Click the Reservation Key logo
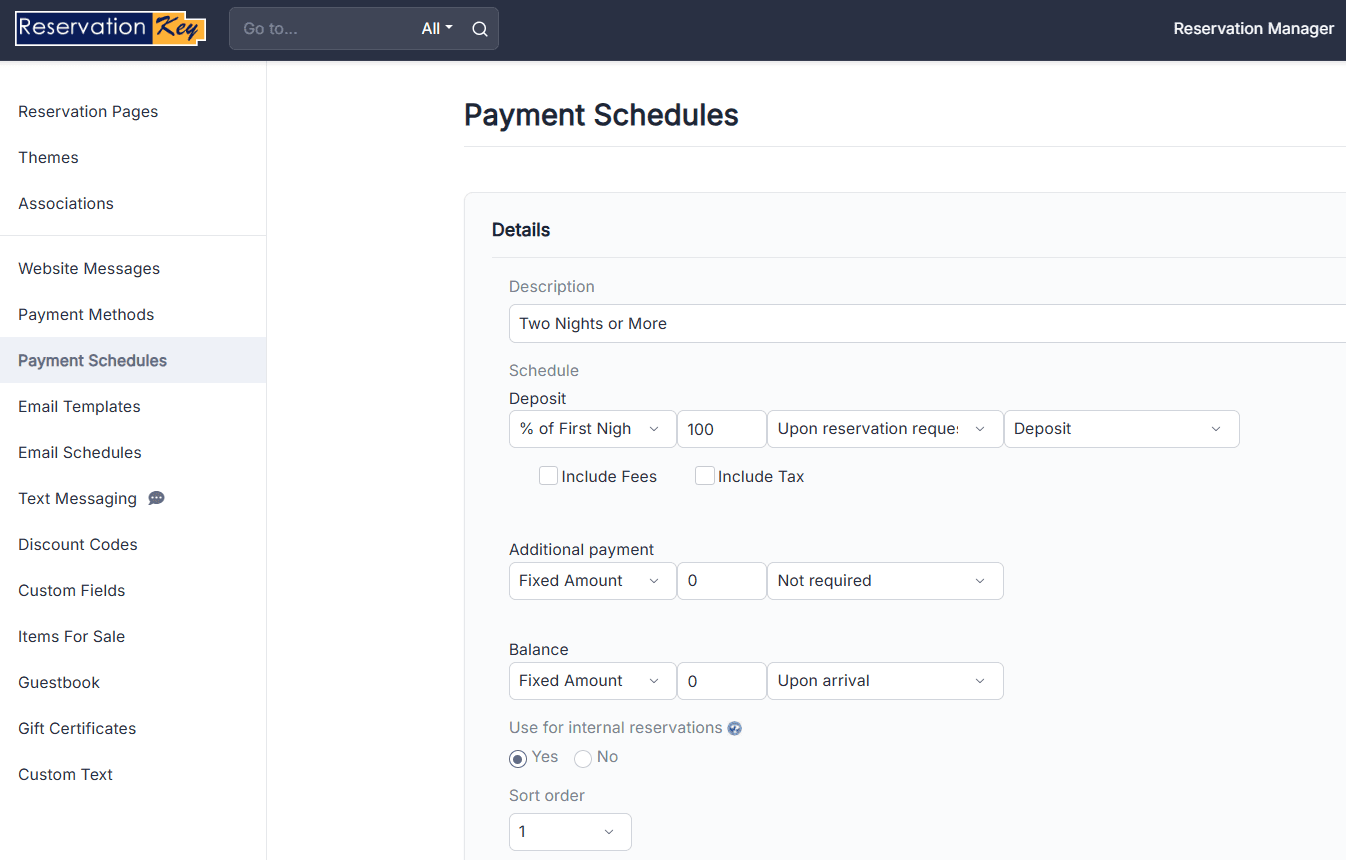The height and width of the screenshot is (860, 1346). [x=110, y=28]
